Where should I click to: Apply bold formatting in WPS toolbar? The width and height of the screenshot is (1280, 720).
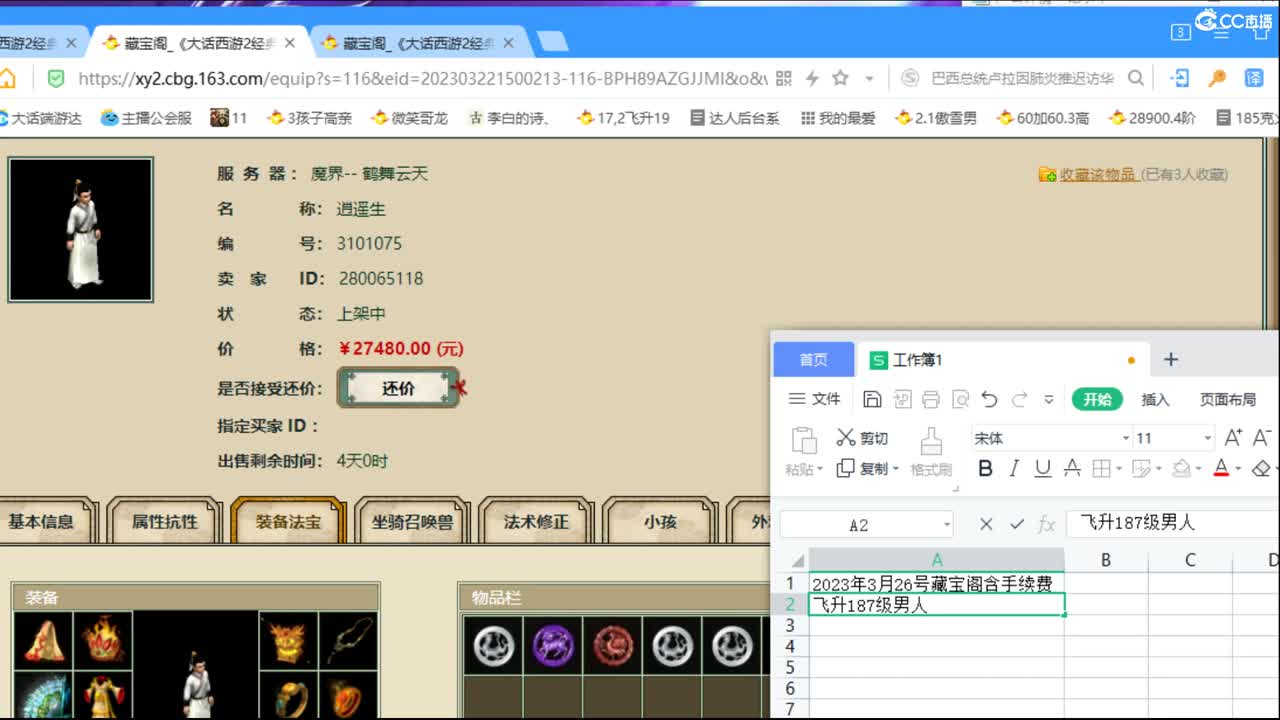985,469
